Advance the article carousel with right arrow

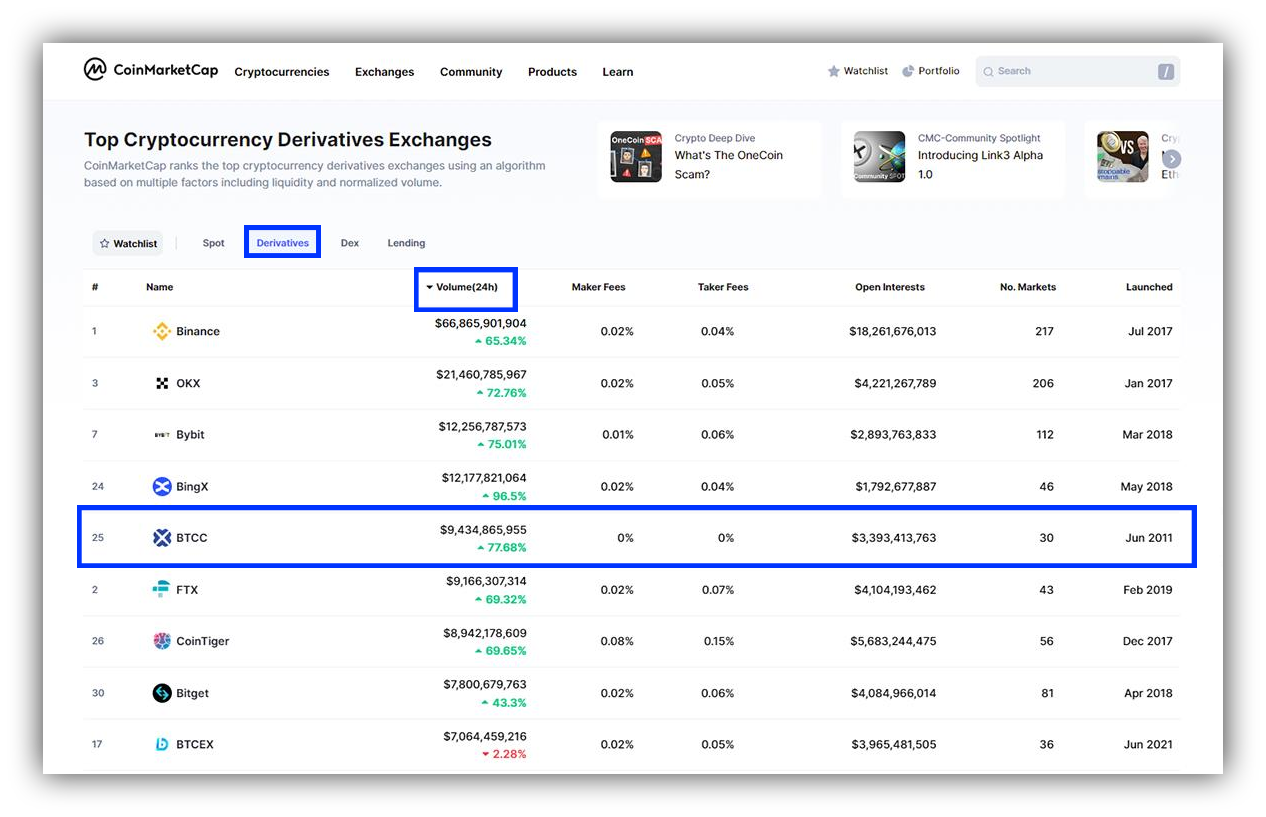point(1172,159)
